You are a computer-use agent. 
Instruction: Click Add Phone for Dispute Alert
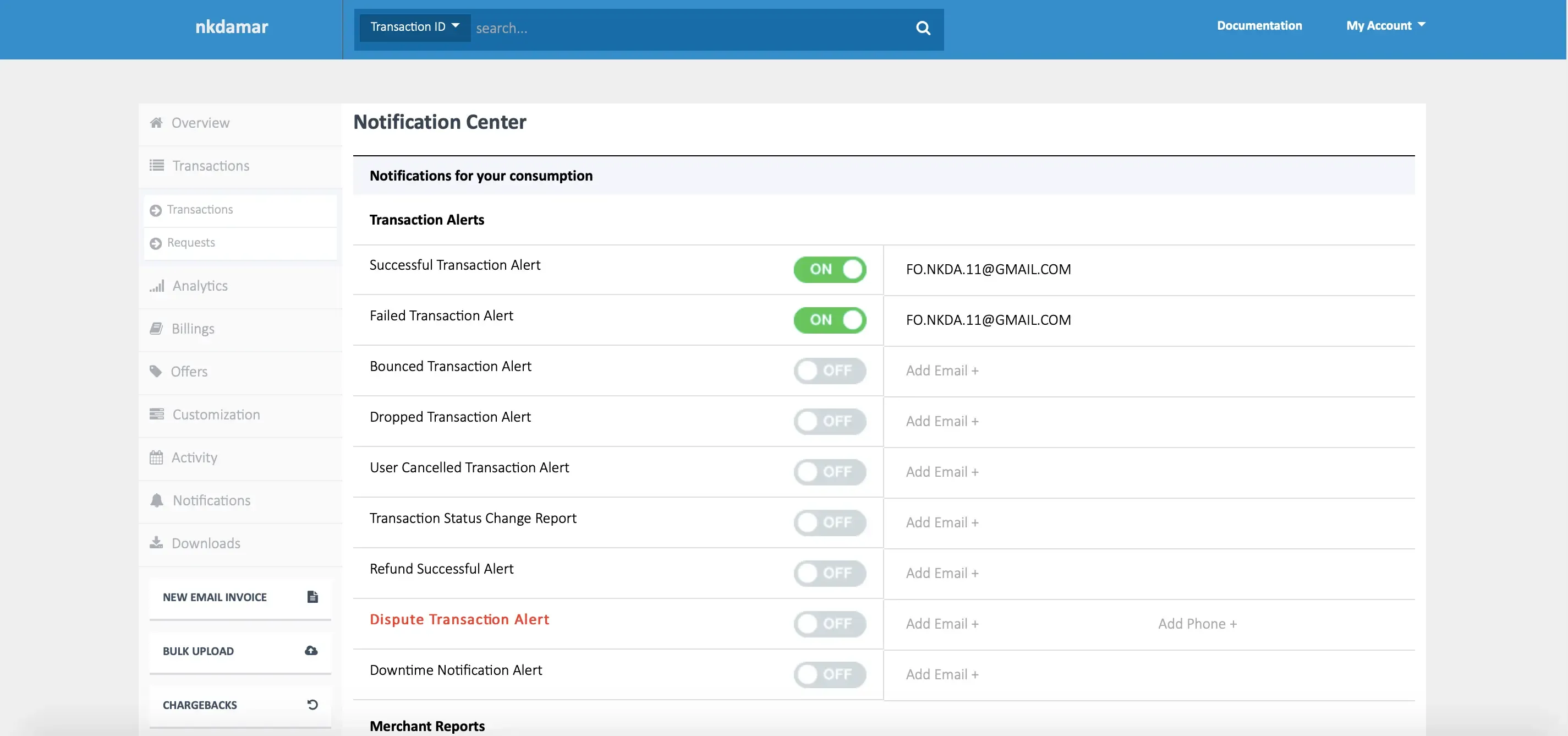(1197, 624)
